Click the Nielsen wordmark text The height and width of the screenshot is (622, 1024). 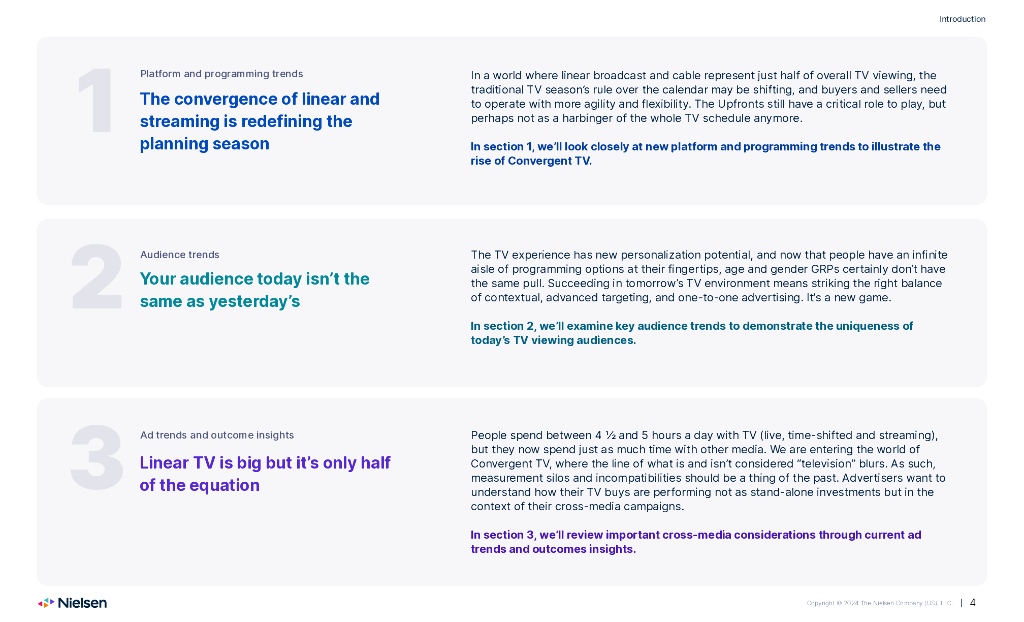coord(82,603)
